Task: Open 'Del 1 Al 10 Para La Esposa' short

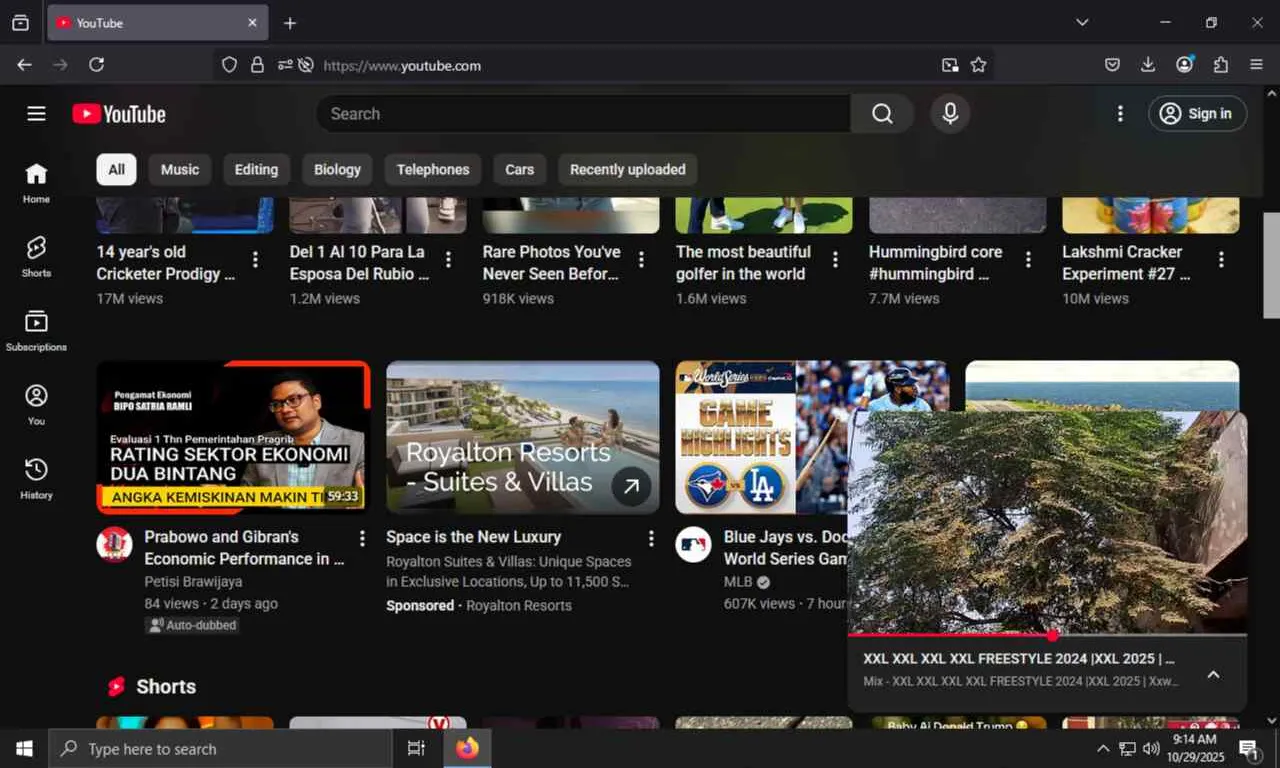Action: tap(359, 263)
